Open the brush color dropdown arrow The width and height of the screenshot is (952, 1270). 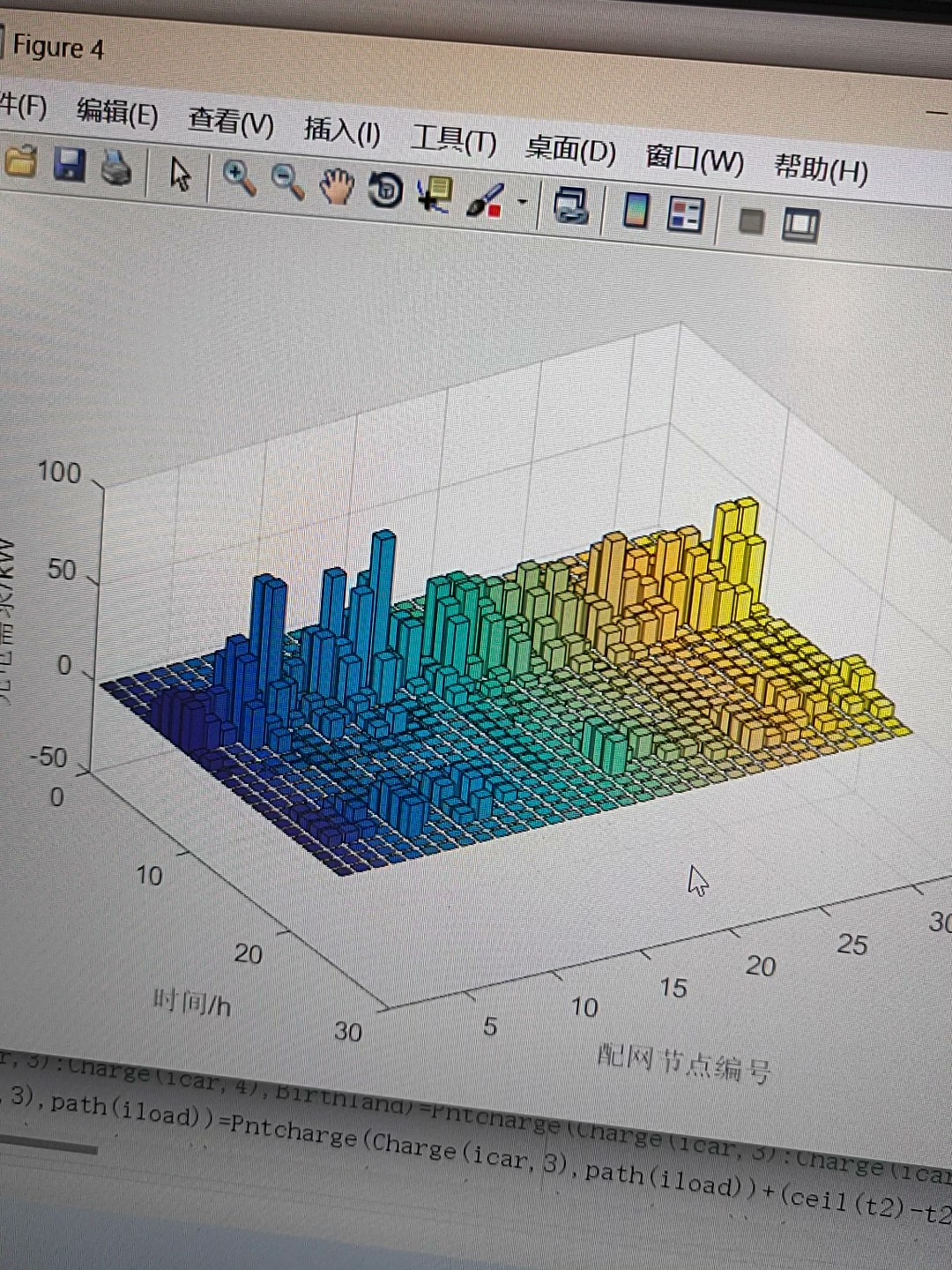click(x=522, y=203)
